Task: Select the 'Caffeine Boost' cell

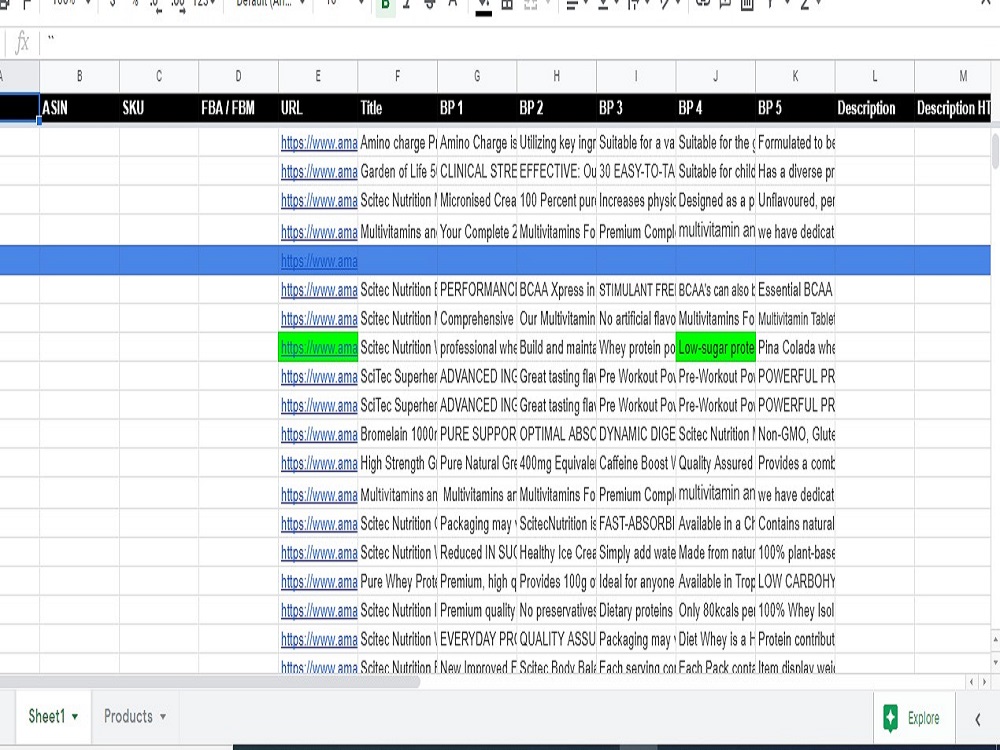Action: (x=636, y=464)
